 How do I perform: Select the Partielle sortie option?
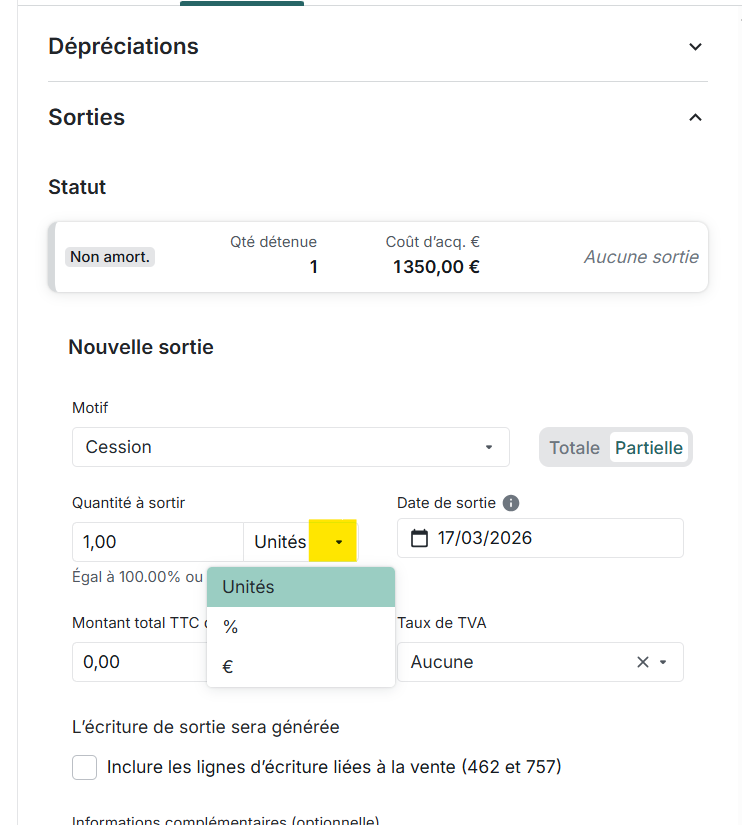[649, 447]
